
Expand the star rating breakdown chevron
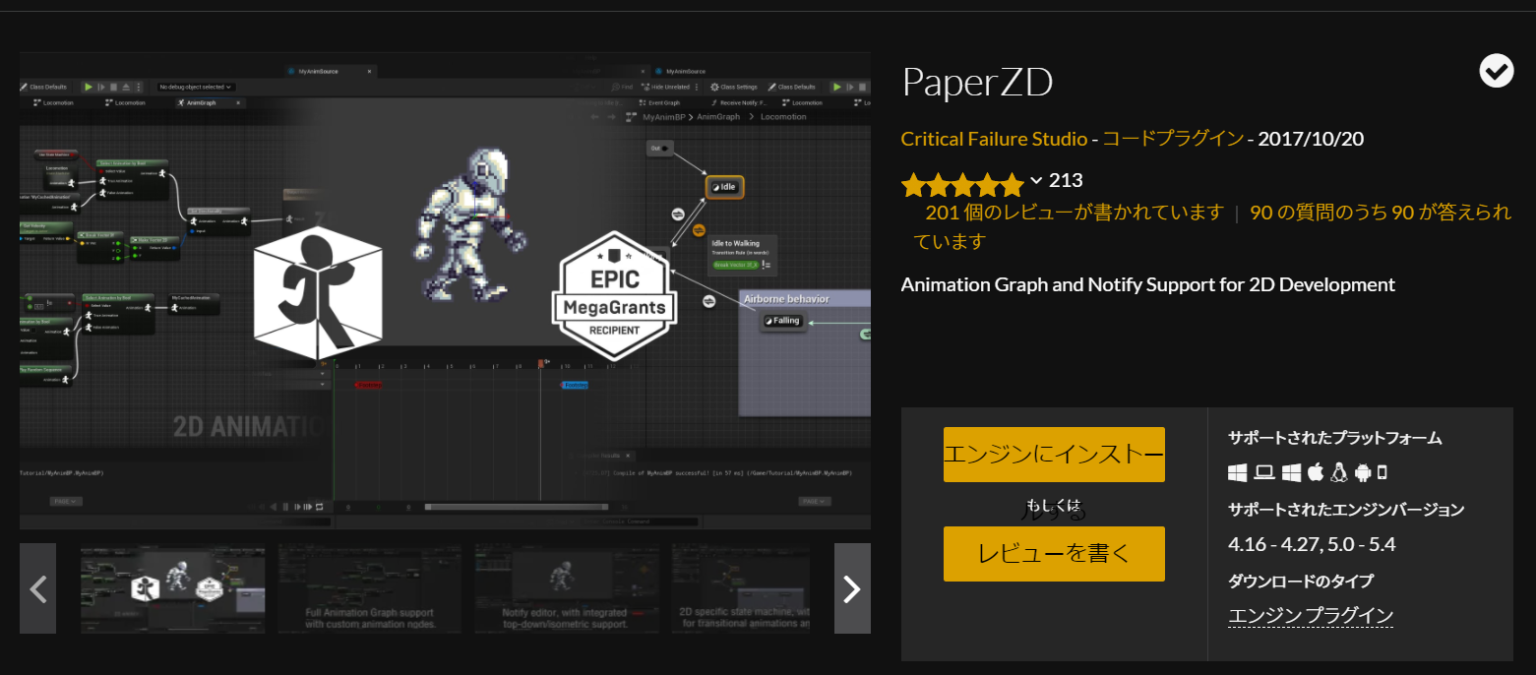click(x=1038, y=183)
